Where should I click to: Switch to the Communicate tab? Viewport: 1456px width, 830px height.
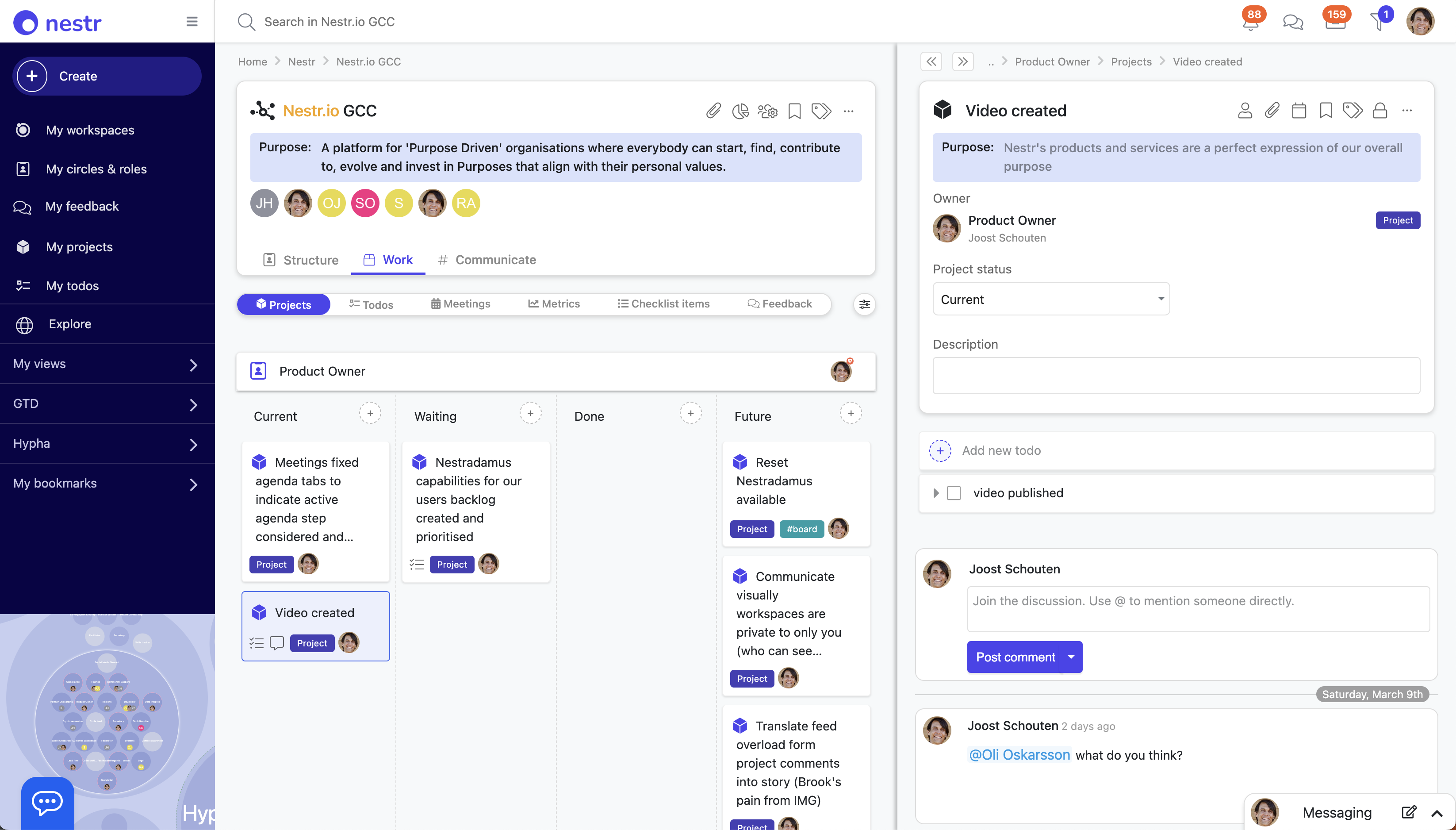(487, 260)
